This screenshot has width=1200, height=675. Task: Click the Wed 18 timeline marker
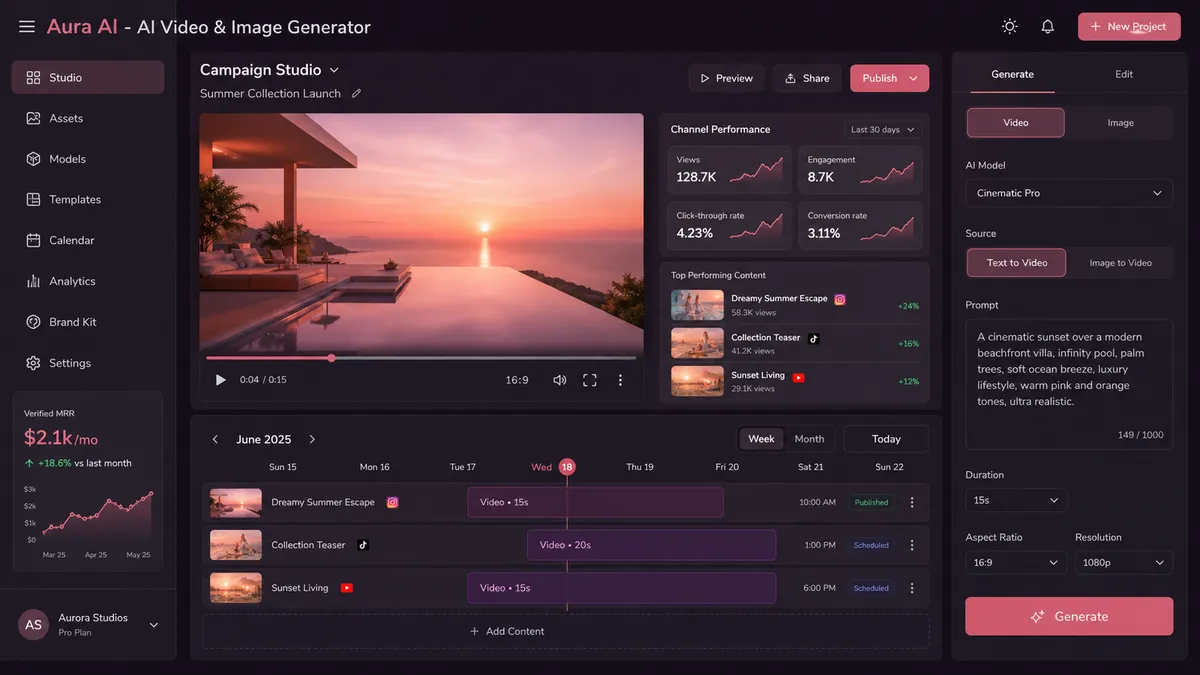pyautogui.click(x=567, y=467)
